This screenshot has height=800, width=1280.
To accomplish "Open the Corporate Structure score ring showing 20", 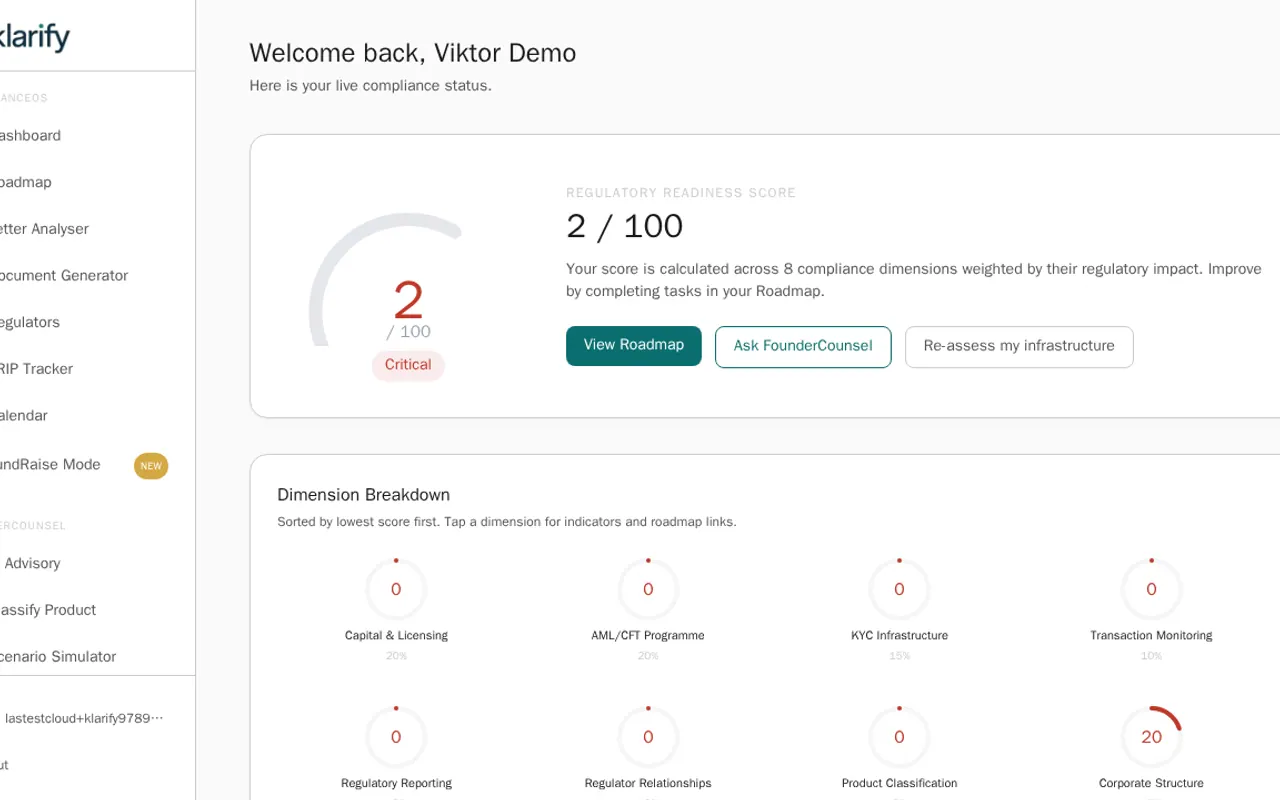I will (1151, 737).
